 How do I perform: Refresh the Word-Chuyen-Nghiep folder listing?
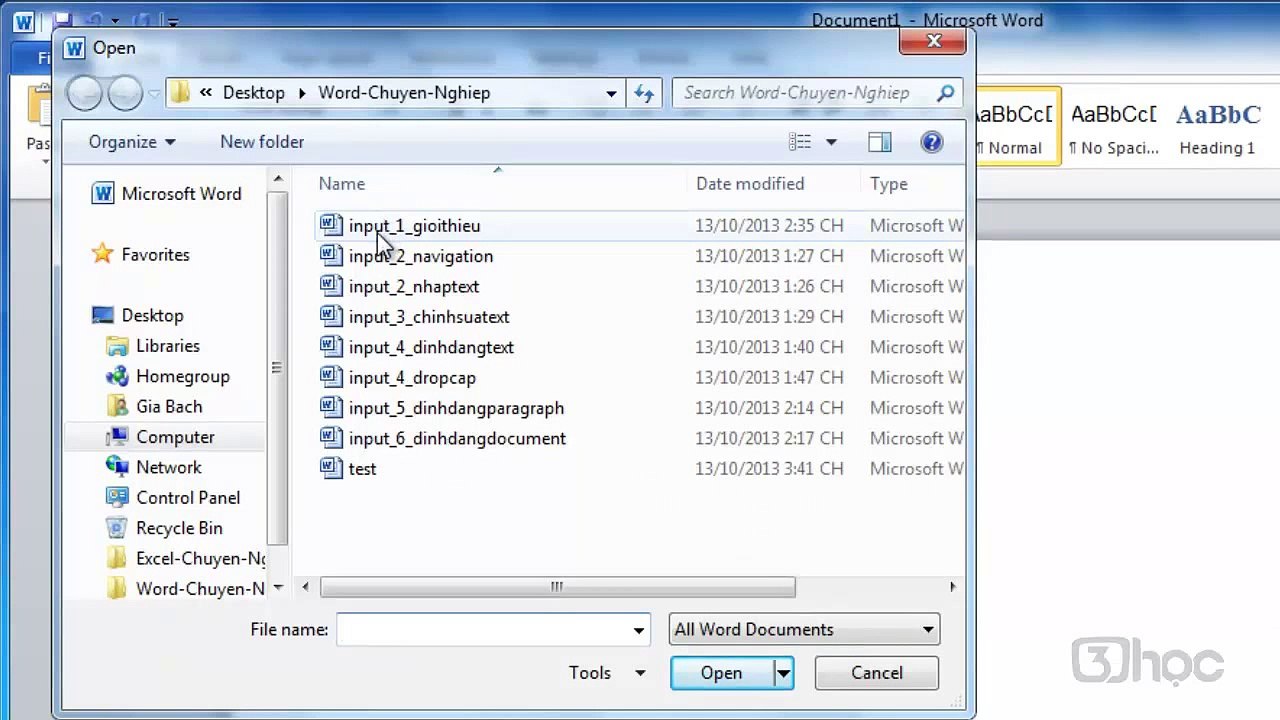tap(644, 93)
